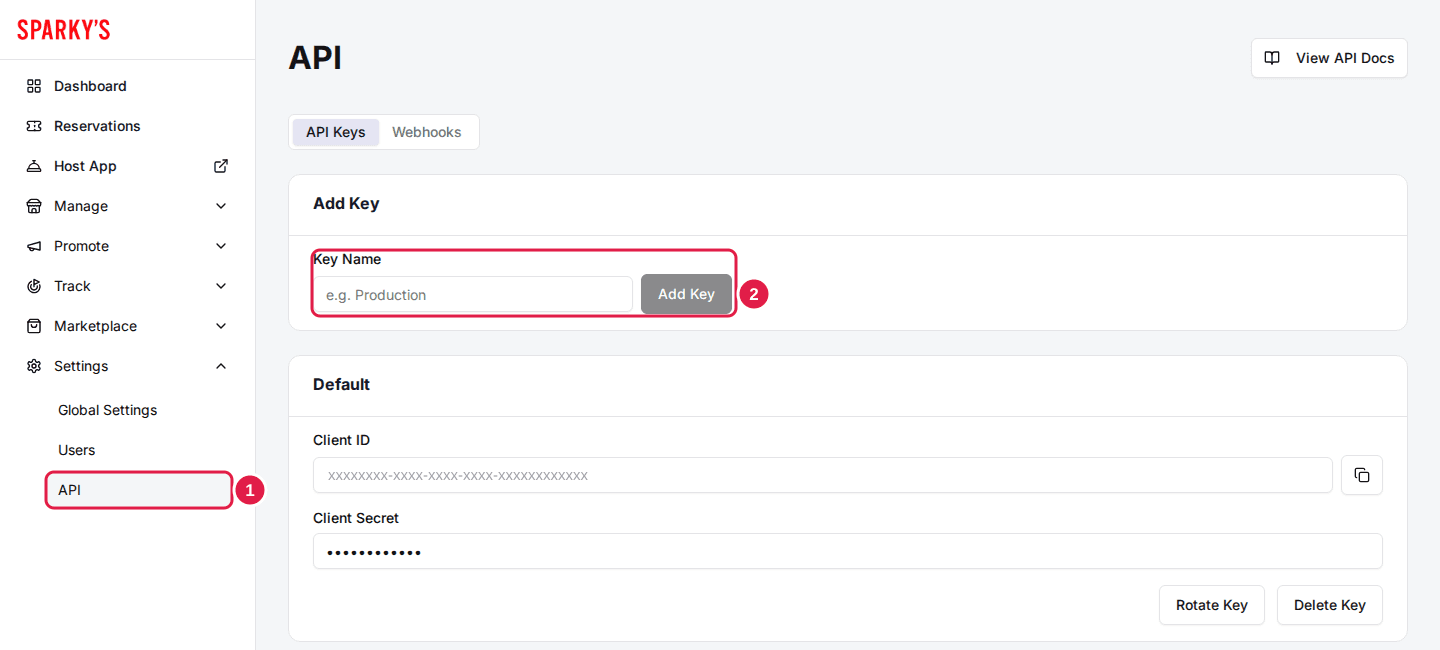
Task: Click the Marketplace bag icon
Action: coord(34,326)
